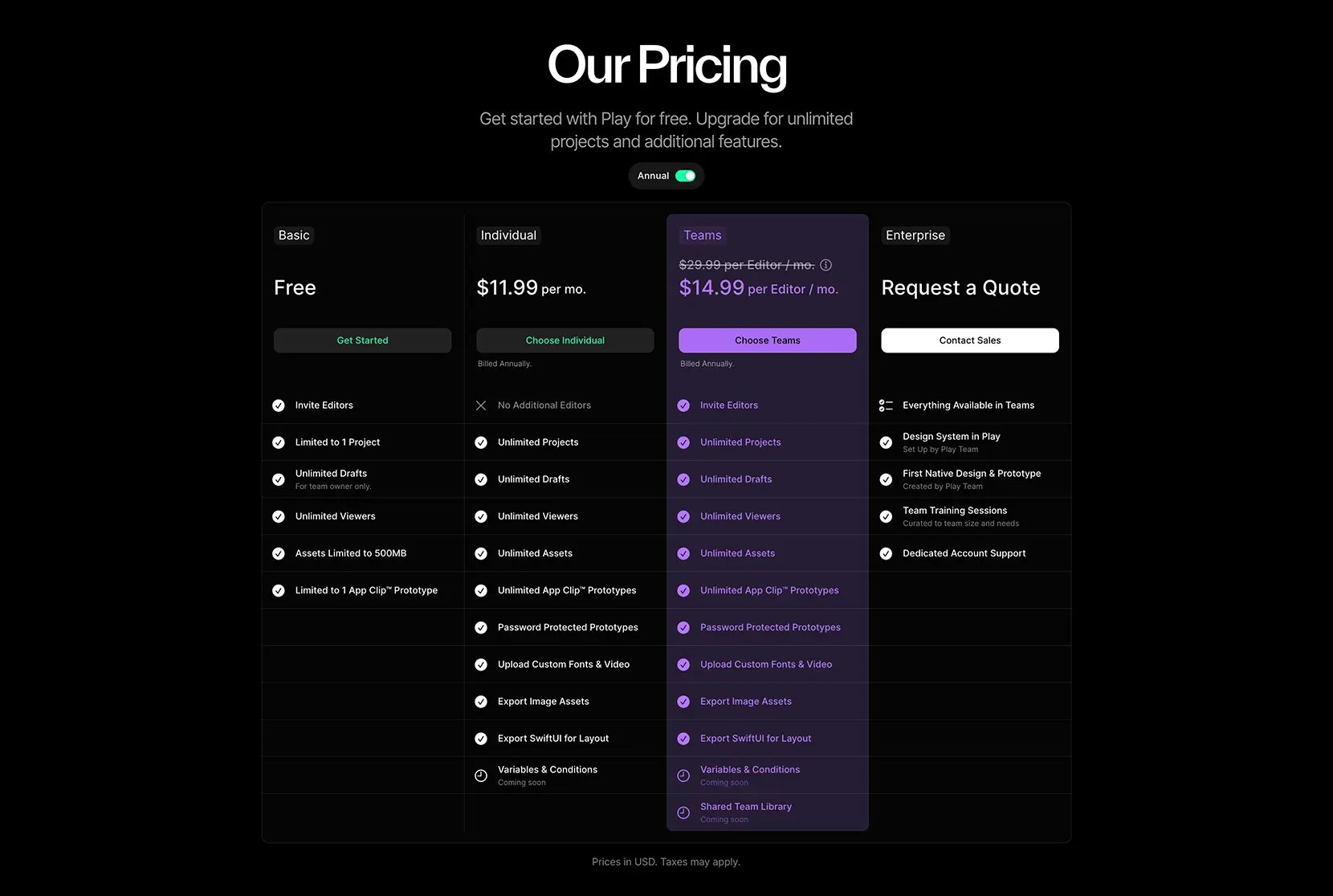The height and width of the screenshot is (896, 1333).
Task: Click the list icon for Everything Available in Teams
Action: (x=886, y=405)
